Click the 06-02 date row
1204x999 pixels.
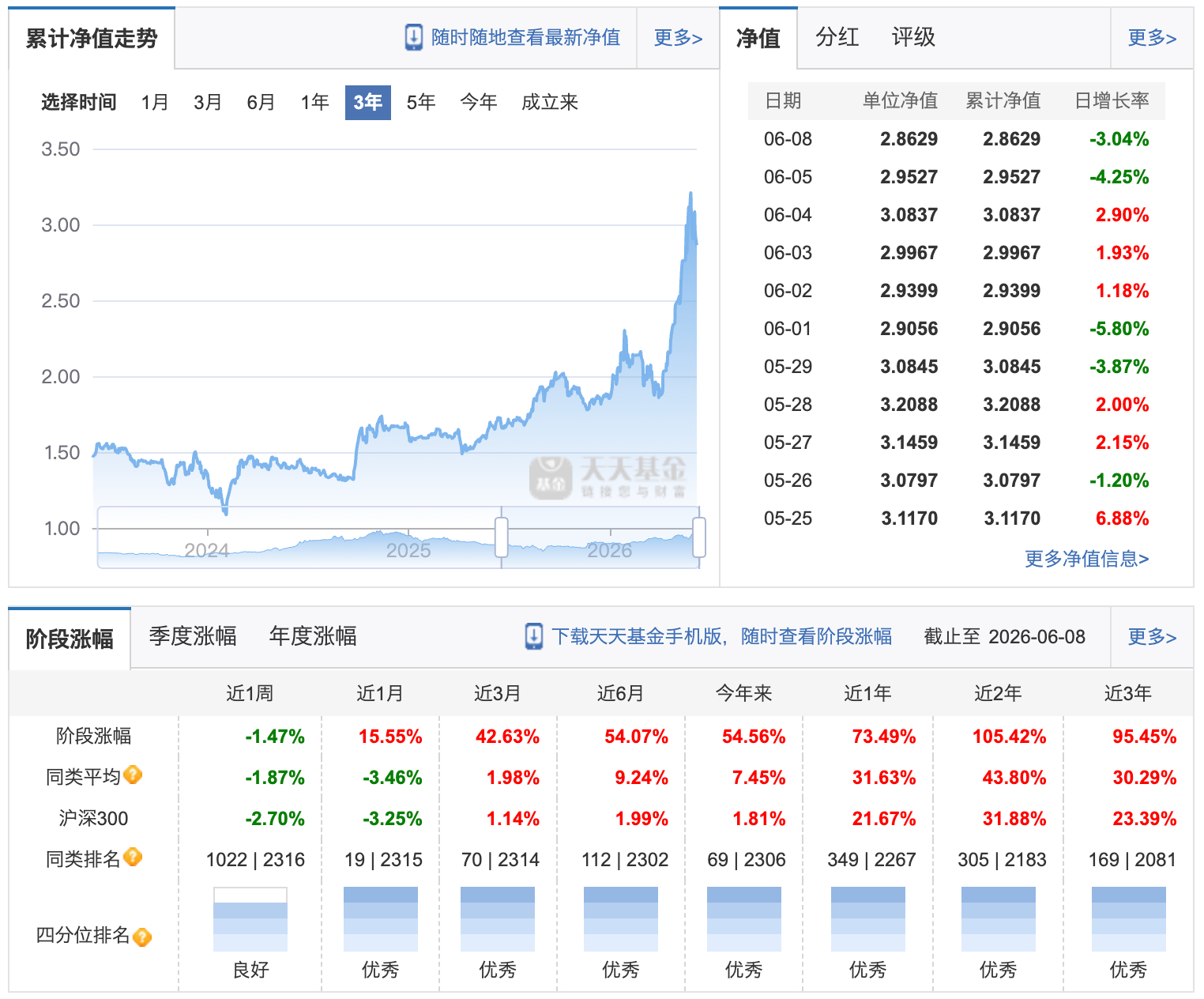click(956, 291)
